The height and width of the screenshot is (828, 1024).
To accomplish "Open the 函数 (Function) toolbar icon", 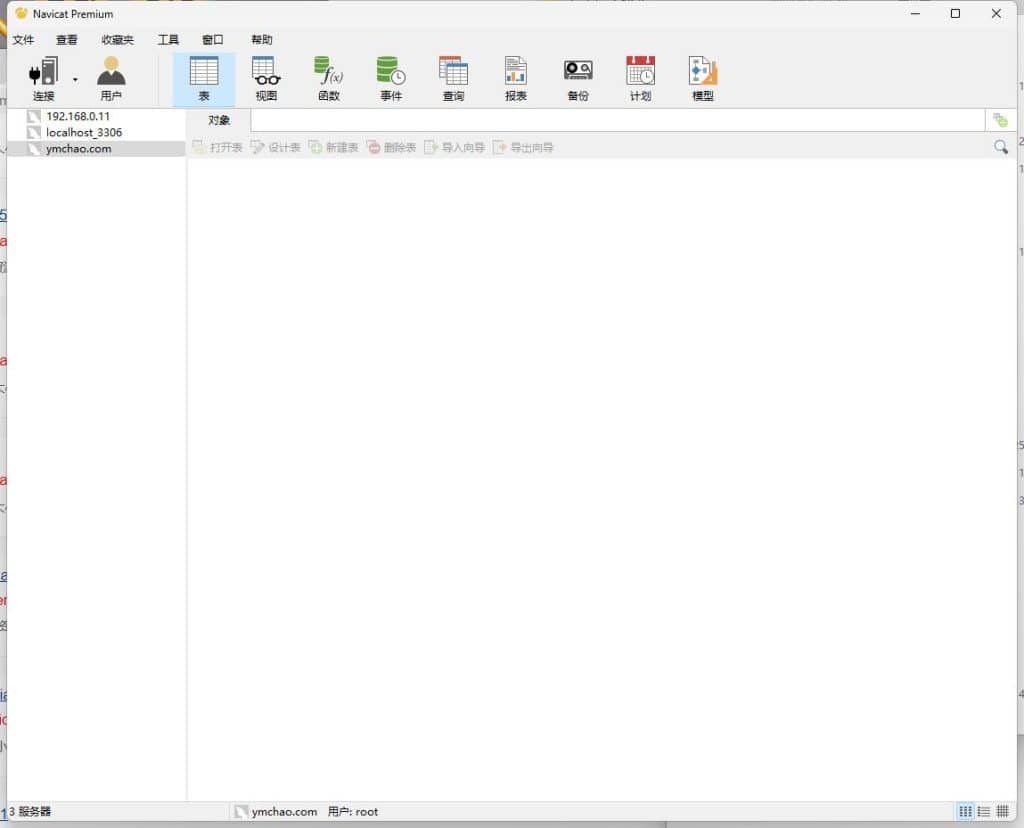I will pos(328,73).
